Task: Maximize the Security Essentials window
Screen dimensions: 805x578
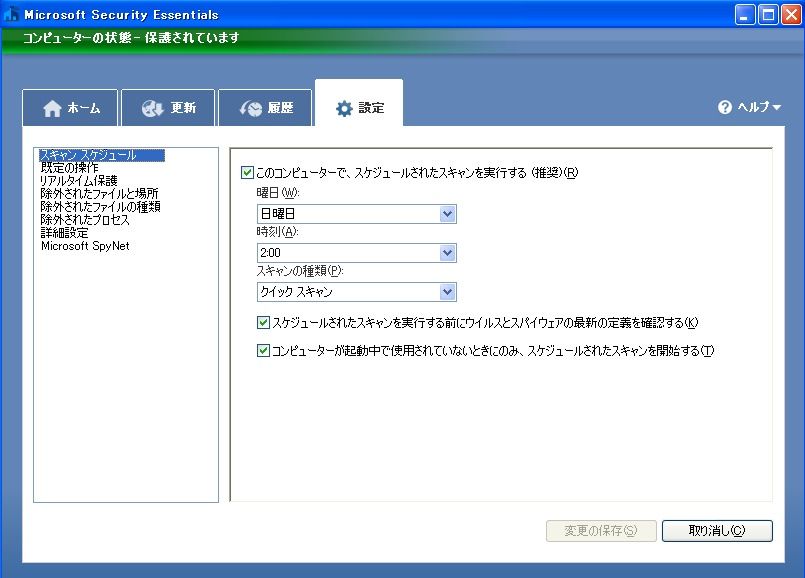Action: [x=769, y=14]
